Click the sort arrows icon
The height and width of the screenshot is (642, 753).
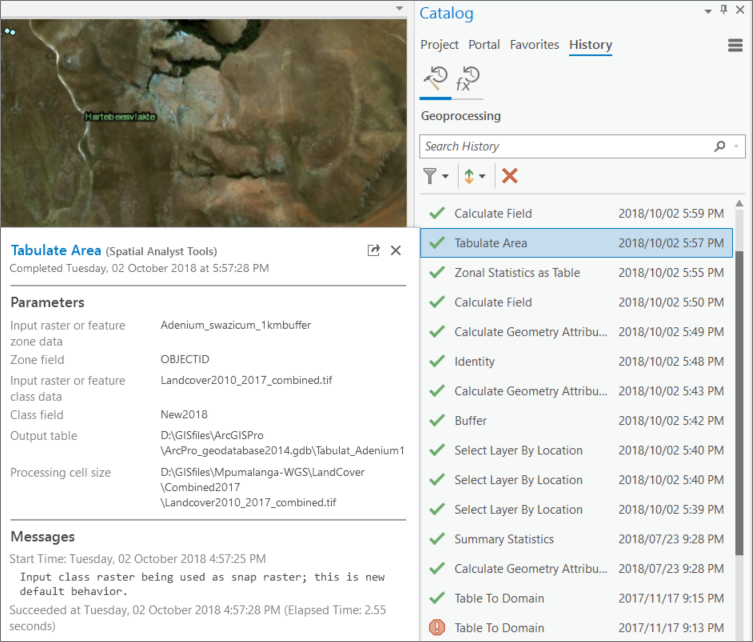469,176
